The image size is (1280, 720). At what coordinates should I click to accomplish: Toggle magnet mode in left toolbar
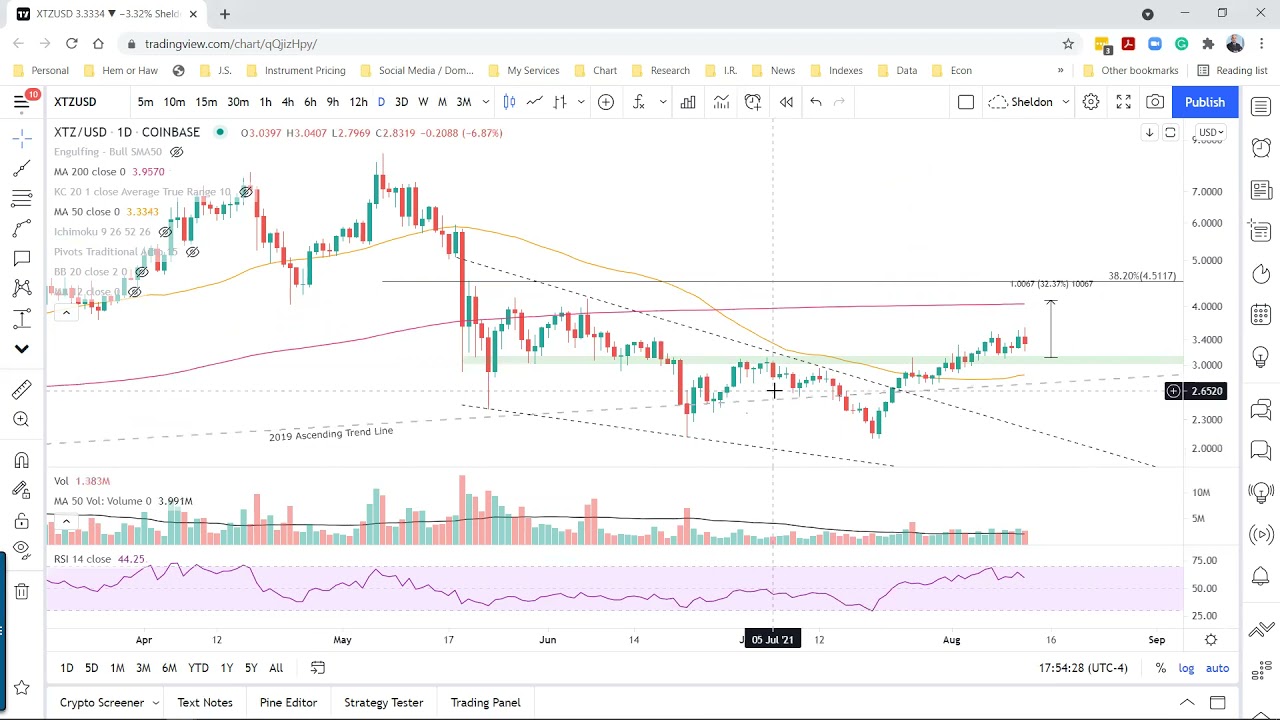[x=21, y=460]
